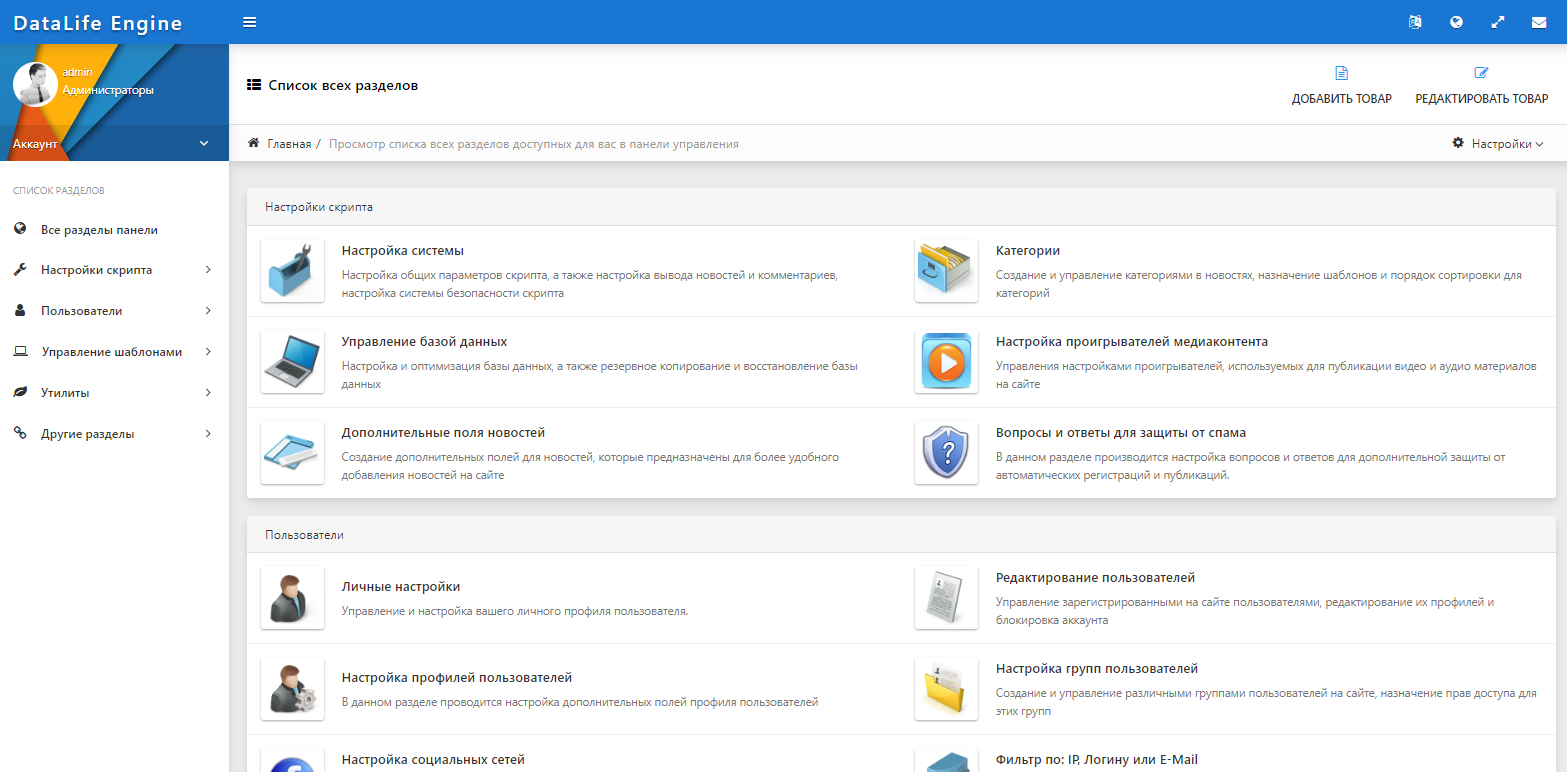Click the blue shield question mark icon
1567x772 pixels.
tap(946, 453)
